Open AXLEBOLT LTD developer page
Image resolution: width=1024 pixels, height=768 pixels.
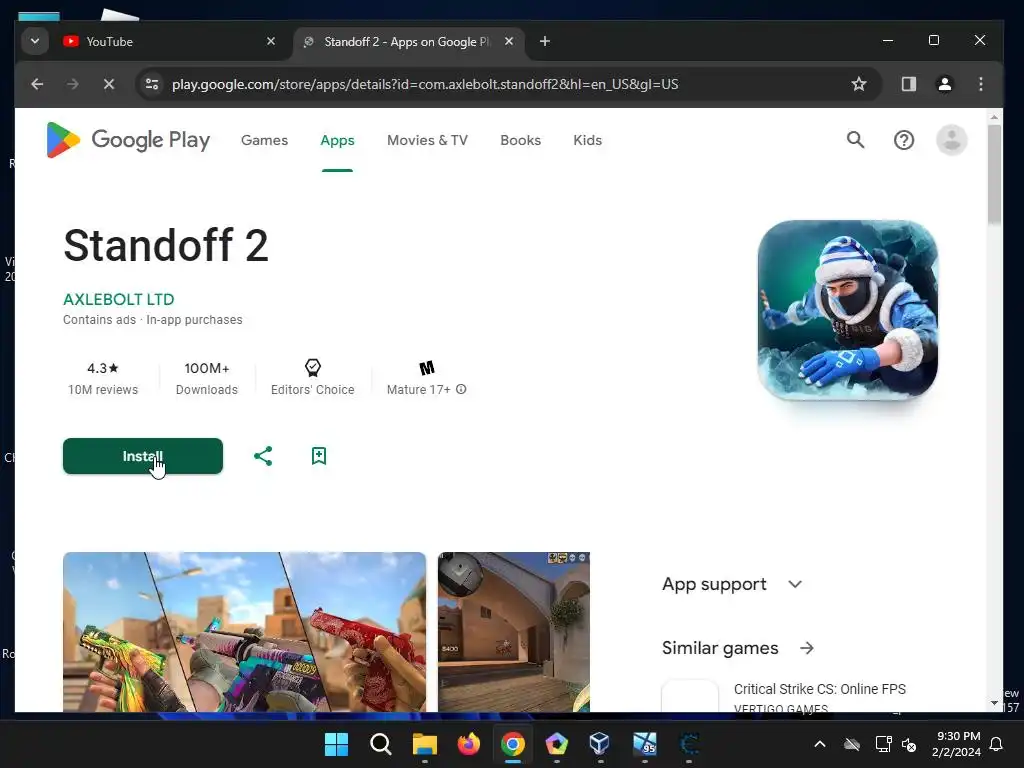point(119,299)
